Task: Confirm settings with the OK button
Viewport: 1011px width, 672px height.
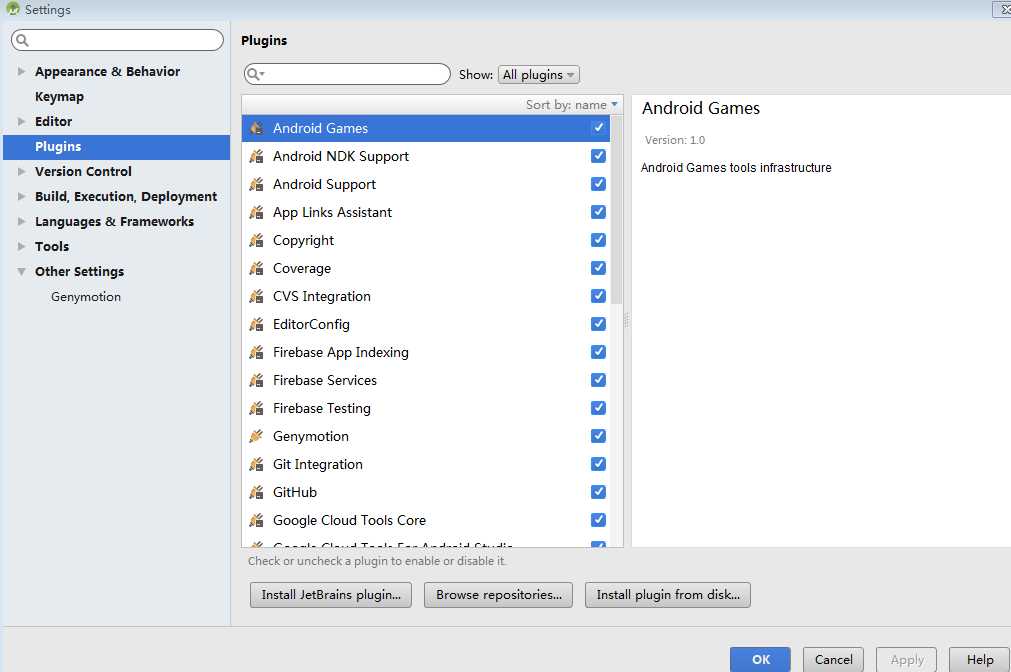Action: [760, 659]
